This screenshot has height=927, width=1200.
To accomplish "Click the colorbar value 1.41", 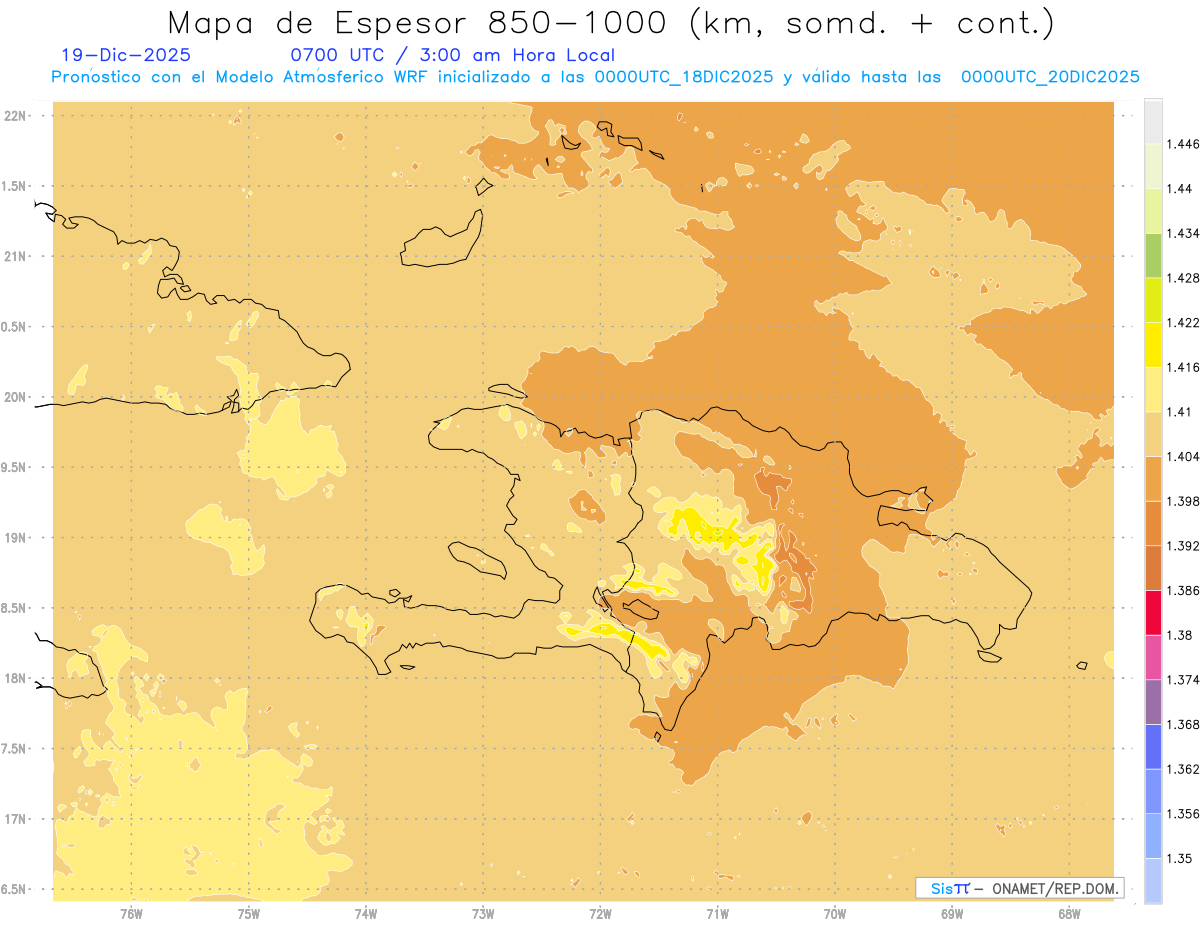I will tap(1180, 412).
